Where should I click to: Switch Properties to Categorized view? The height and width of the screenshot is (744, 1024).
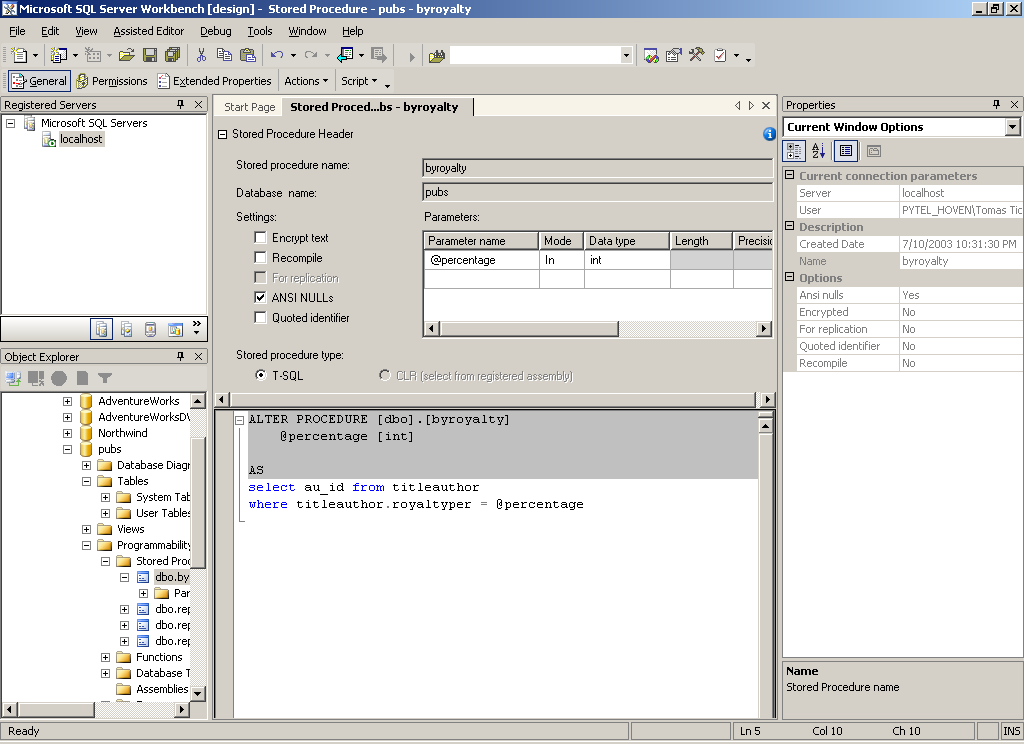[x=794, y=152]
